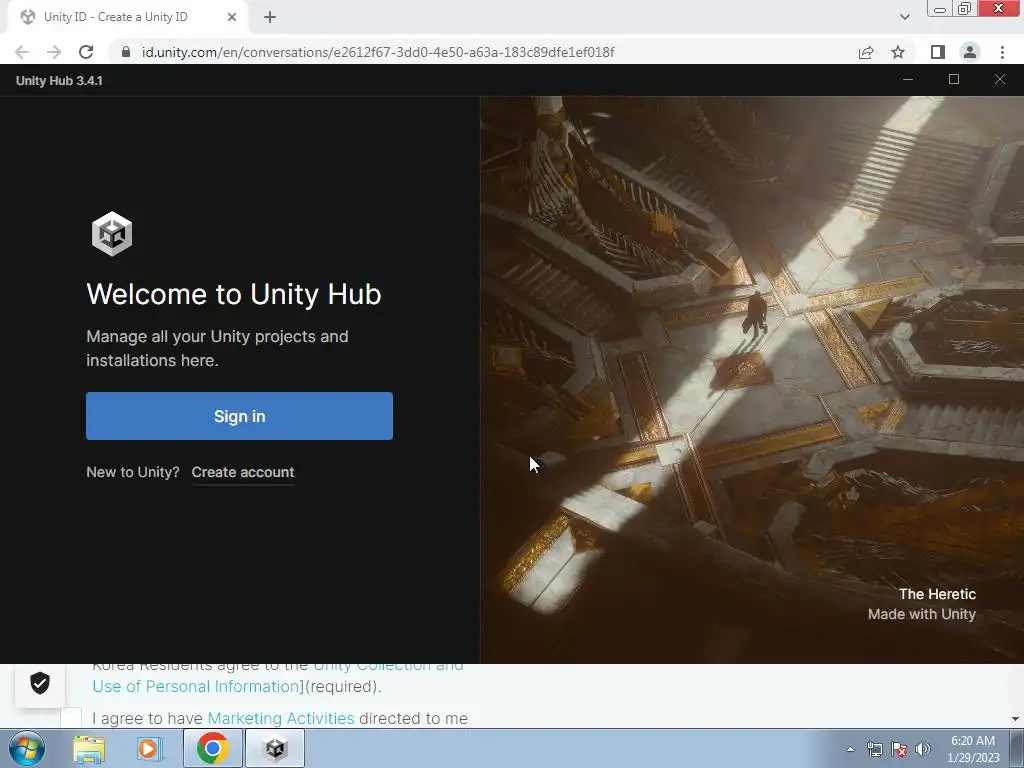Toggle Chrome side panel icon
1024x768 pixels.
pos(938,52)
